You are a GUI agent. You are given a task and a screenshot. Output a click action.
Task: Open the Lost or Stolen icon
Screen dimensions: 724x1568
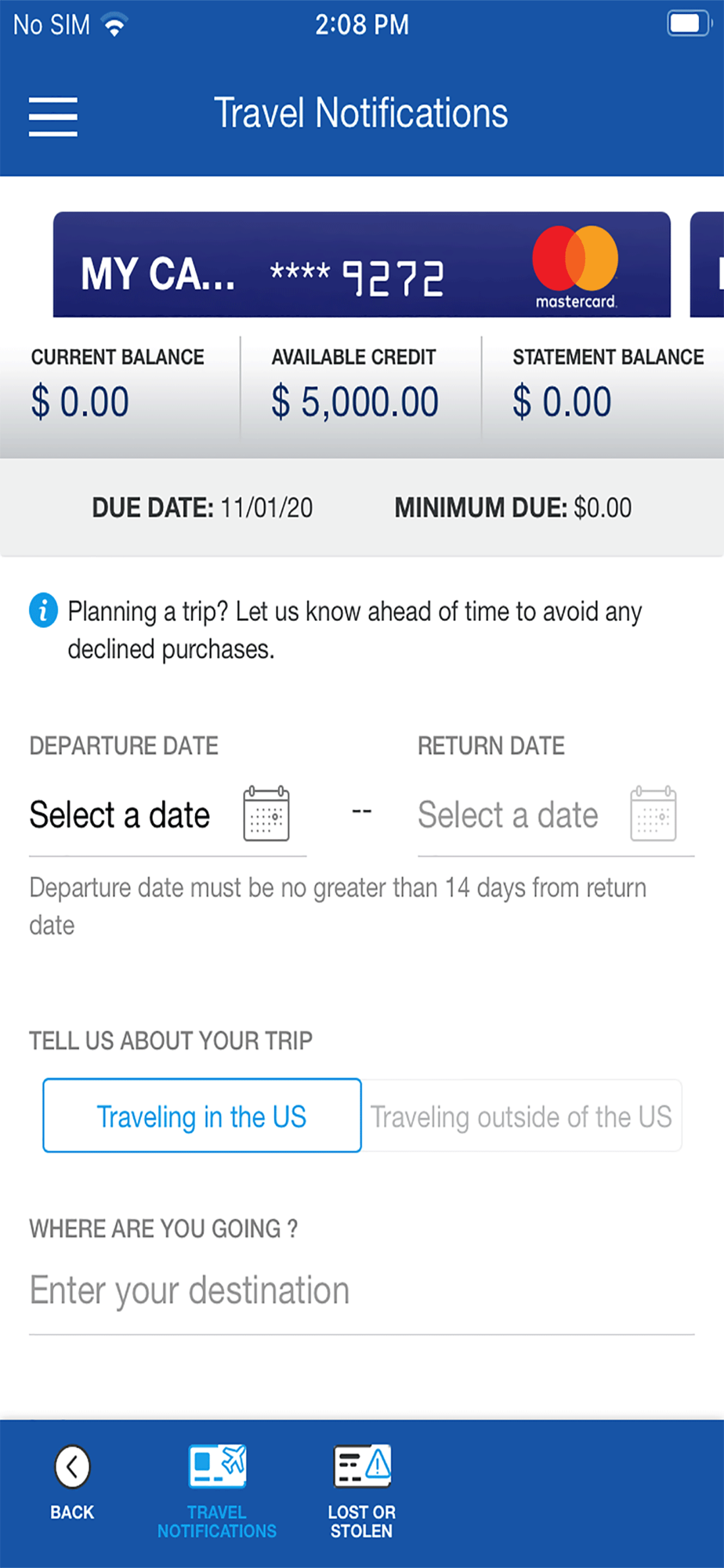362,1466
